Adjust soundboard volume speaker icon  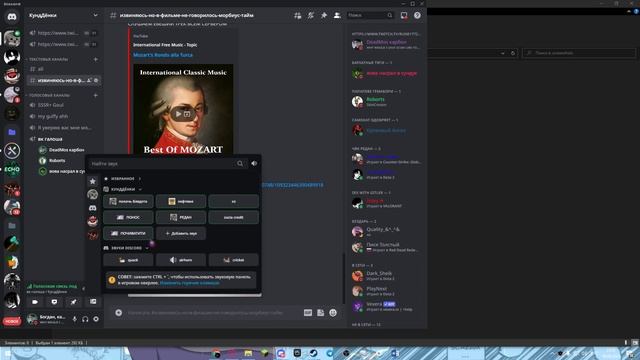254,163
